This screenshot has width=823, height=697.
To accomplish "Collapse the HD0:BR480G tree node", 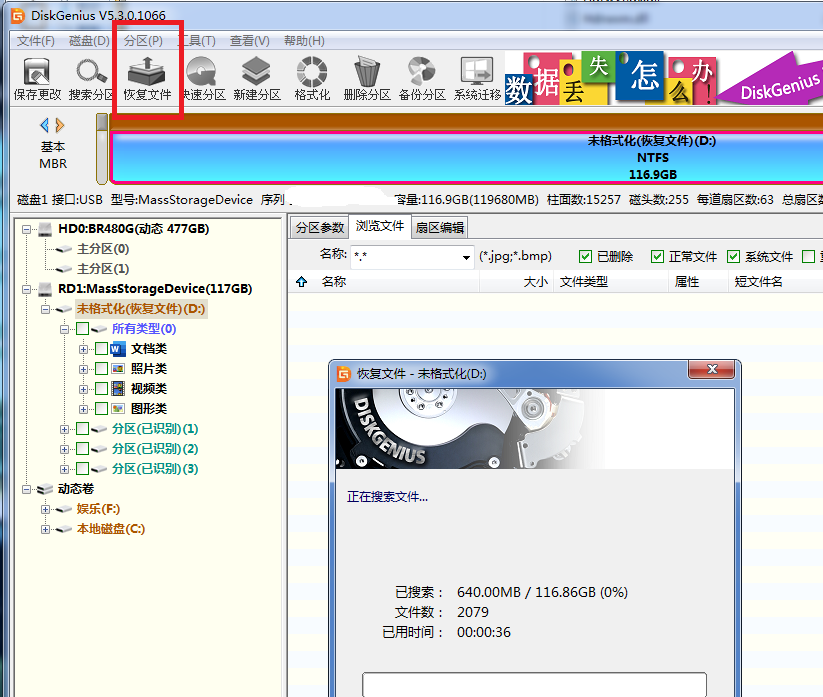I will pyautogui.click(x=26, y=229).
